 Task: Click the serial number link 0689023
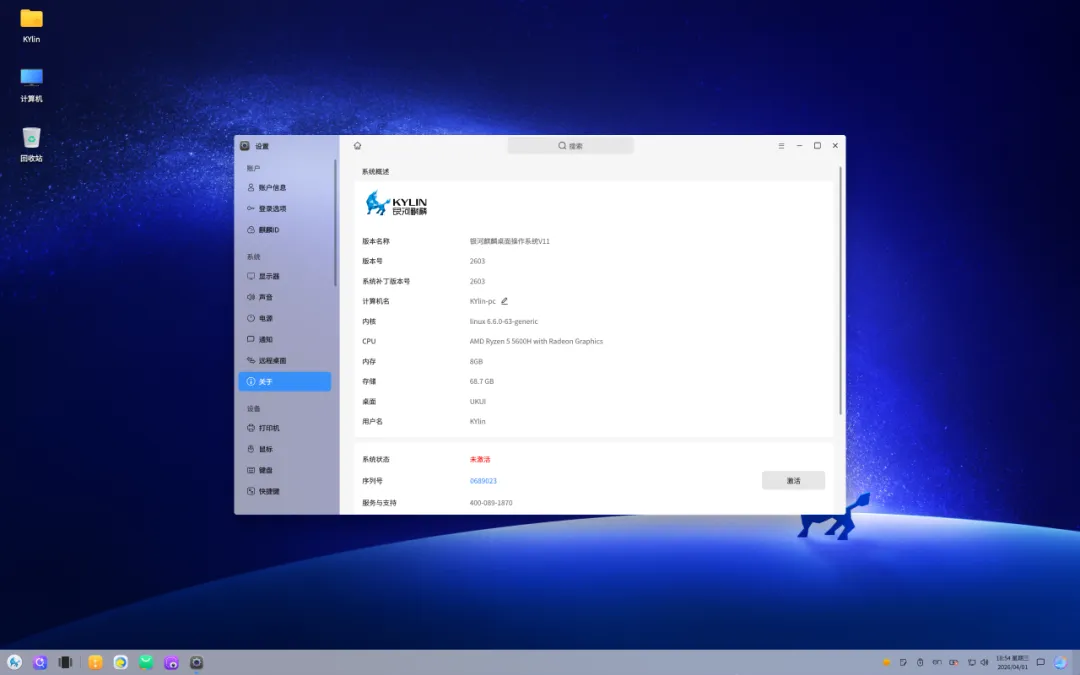[483, 481]
